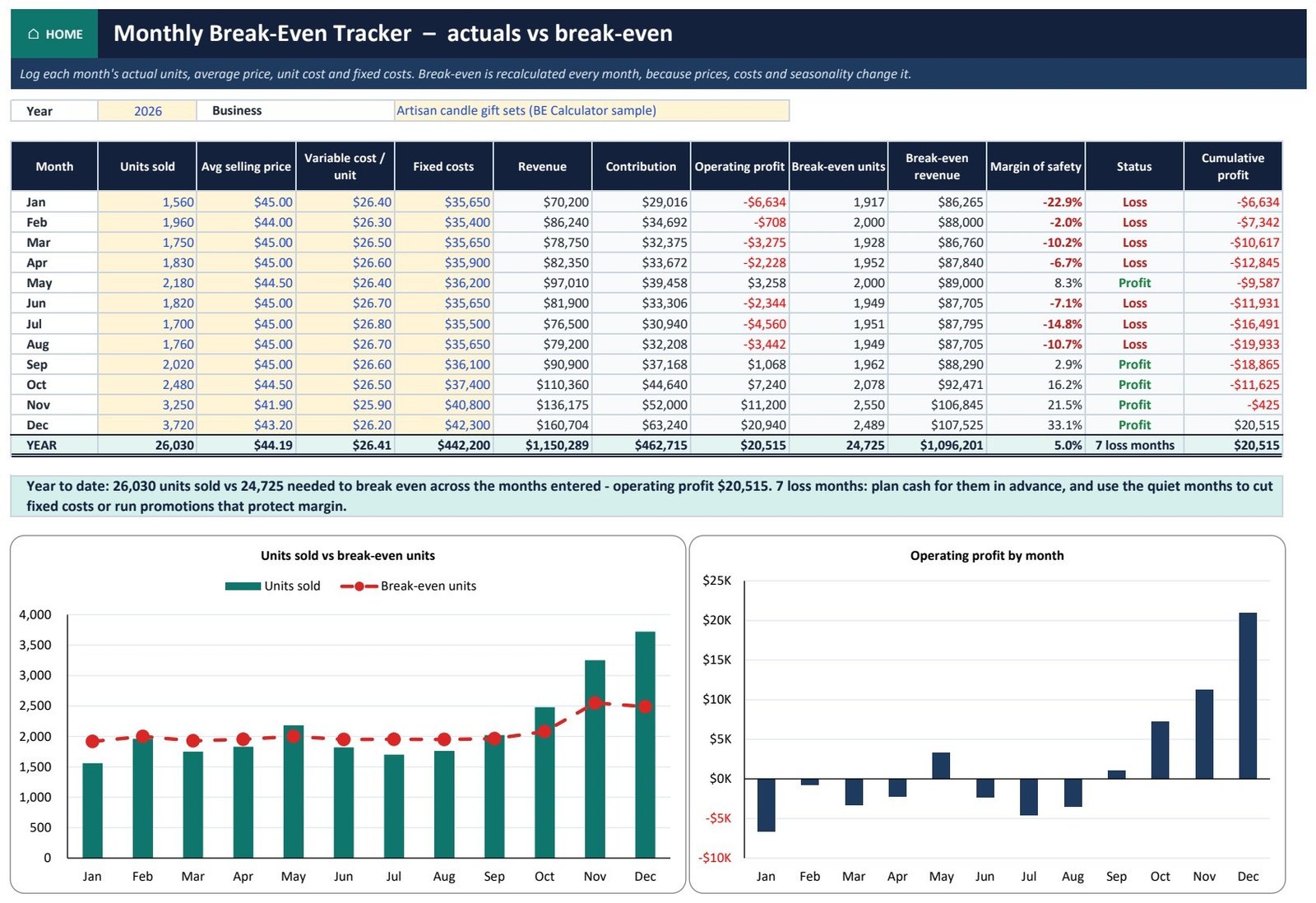The image size is (1316, 903).
Task: Click Jan operating profit -$6,634
Action: click(739, 202)
